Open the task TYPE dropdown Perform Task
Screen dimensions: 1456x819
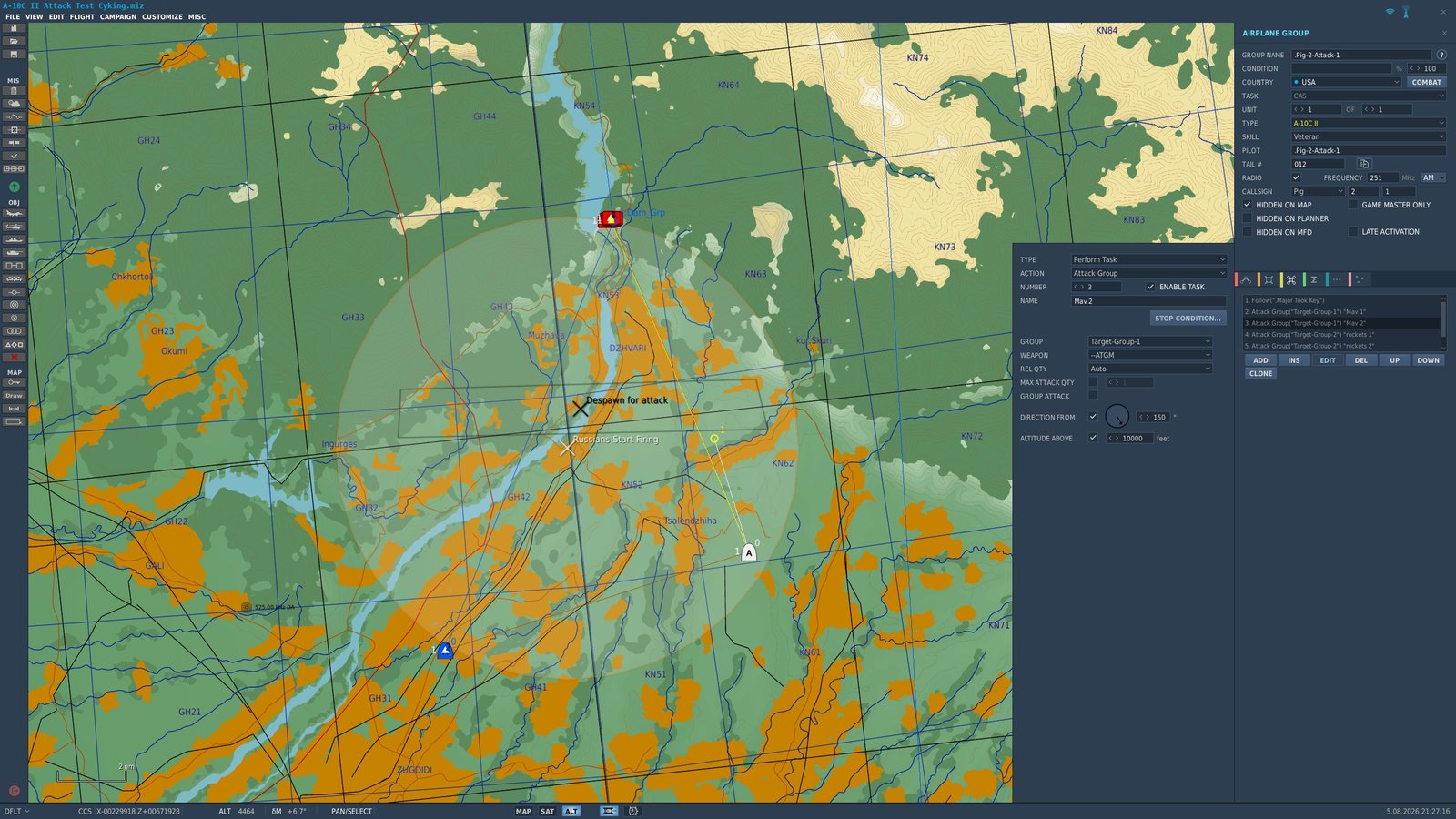click(x=1148, y=259)
